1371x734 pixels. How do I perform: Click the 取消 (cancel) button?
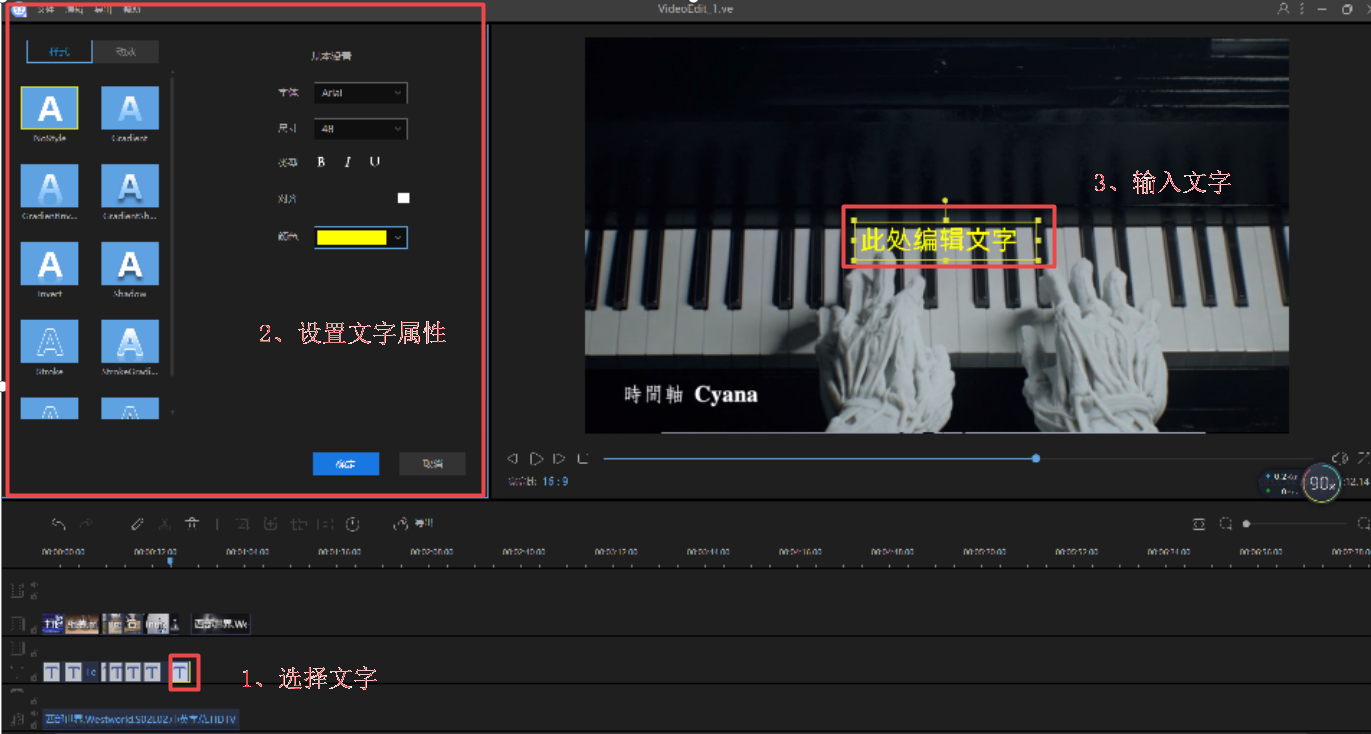(x=432, y=464)
